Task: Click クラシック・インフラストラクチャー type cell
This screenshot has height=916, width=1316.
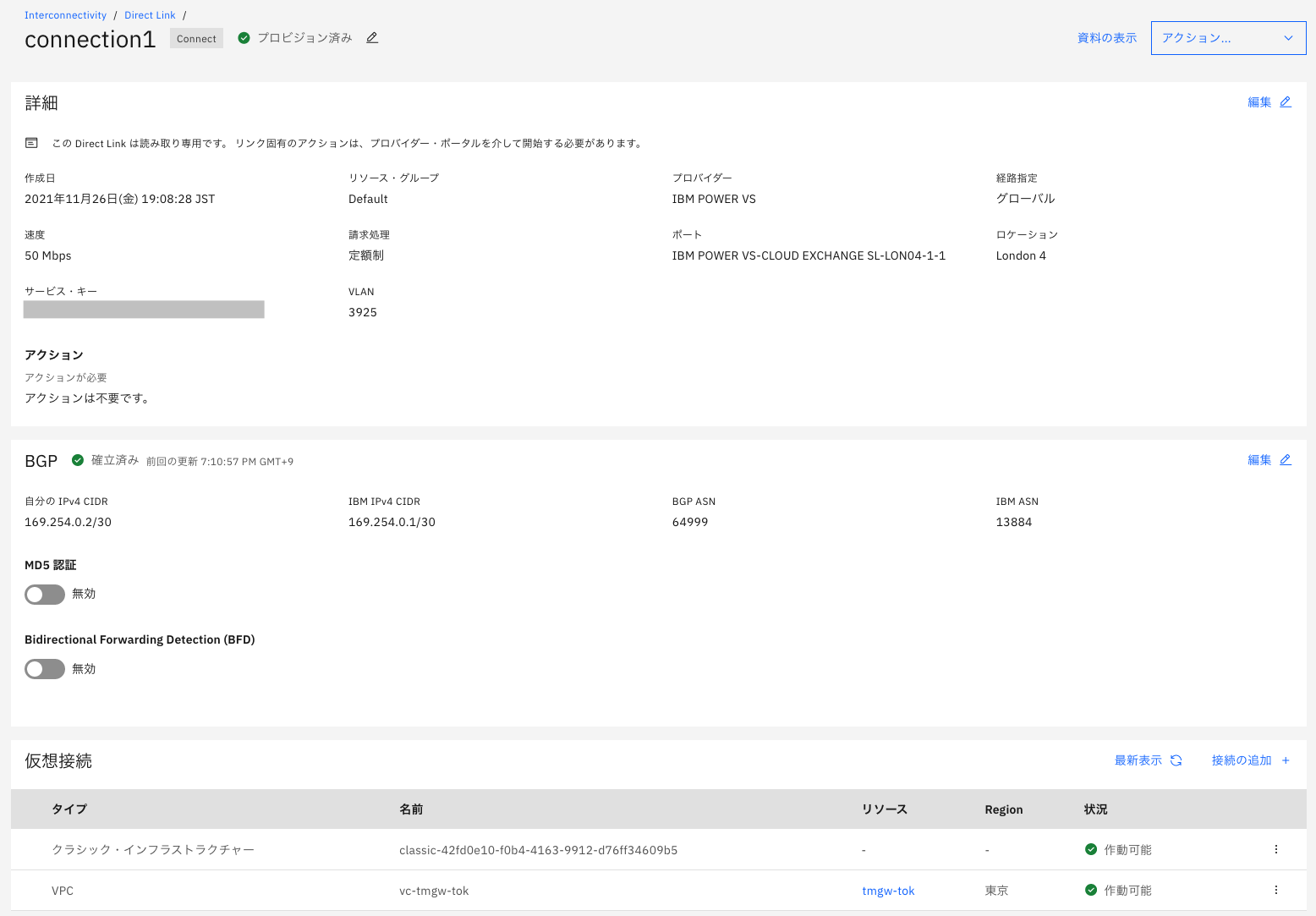Action: pyautogui.click(x=153, y=849)
